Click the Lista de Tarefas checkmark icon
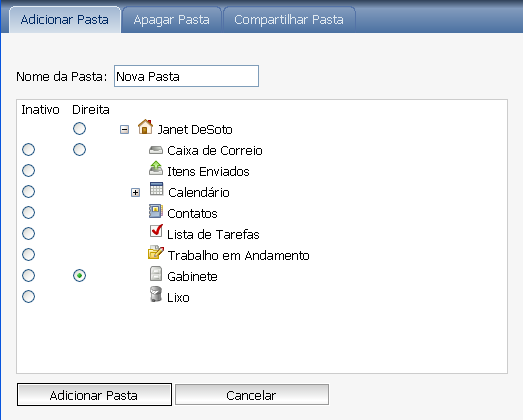 point(156,231)
